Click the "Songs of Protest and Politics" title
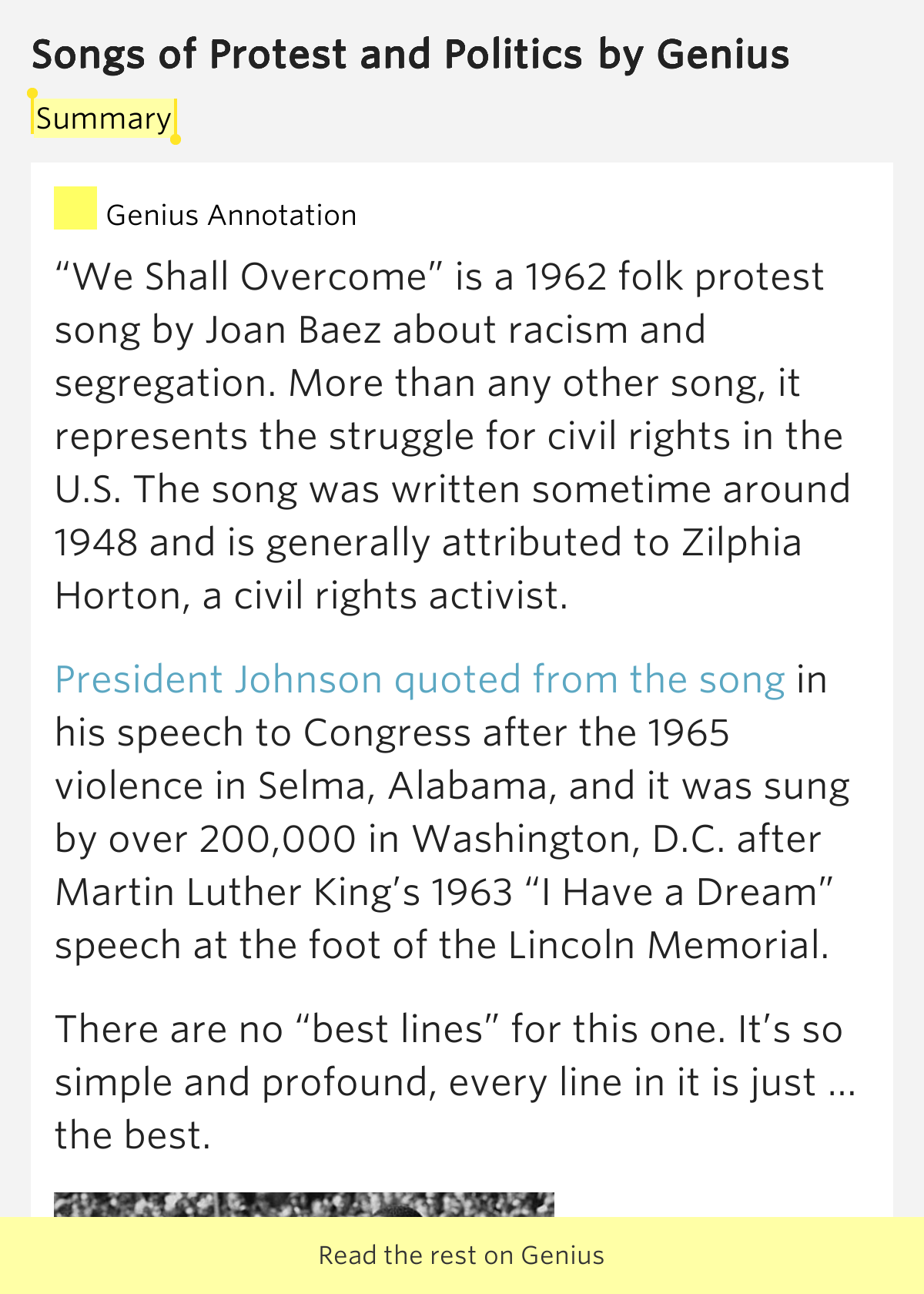This screenshot has width=924, height=1294. click(x=307, y=55)
